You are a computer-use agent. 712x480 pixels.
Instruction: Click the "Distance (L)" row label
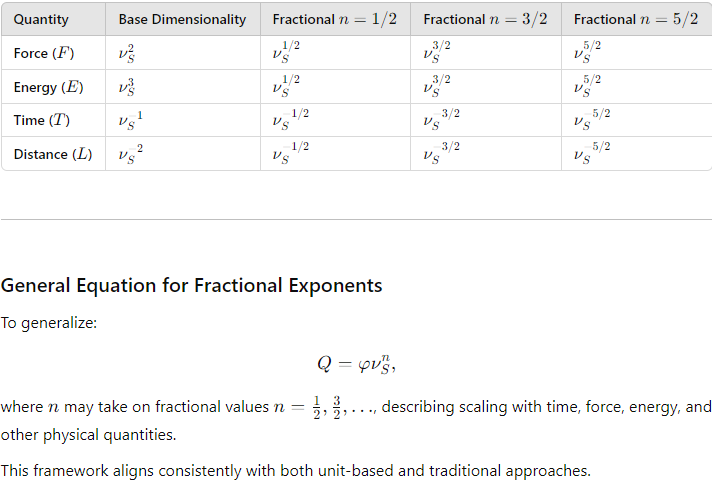point(53,154)
